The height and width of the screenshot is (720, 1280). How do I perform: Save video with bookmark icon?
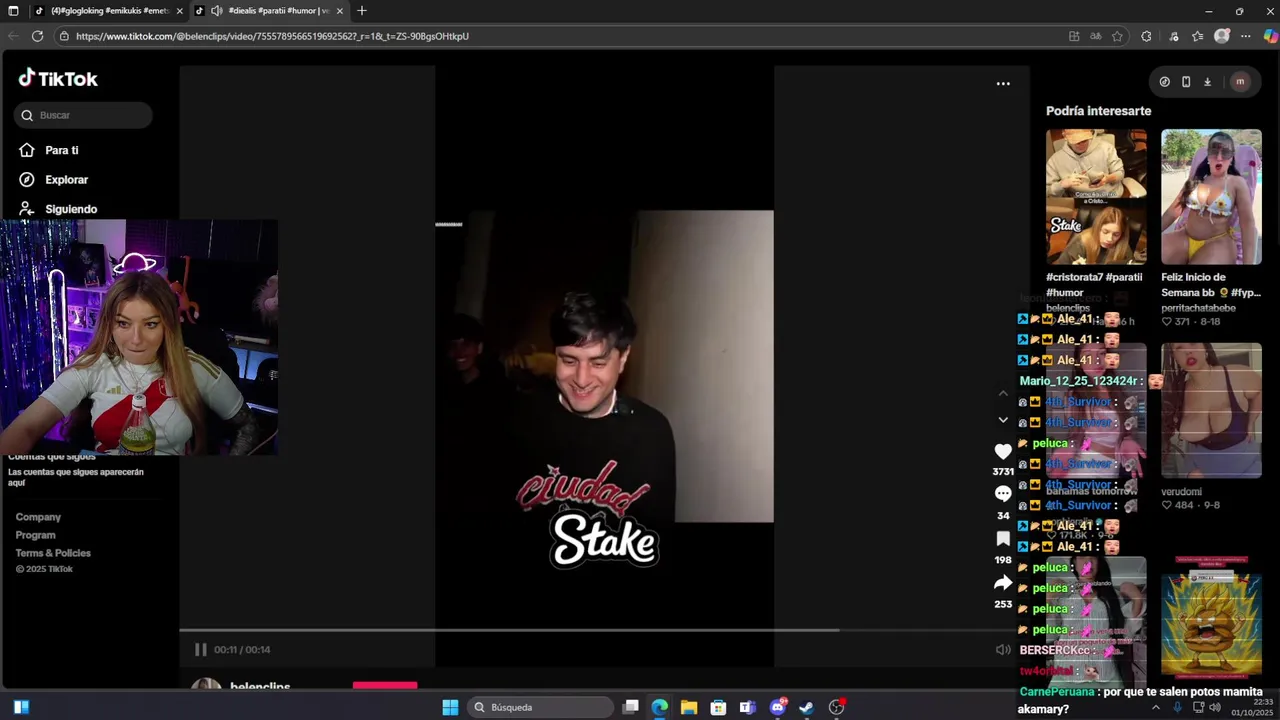[1003, 539]
